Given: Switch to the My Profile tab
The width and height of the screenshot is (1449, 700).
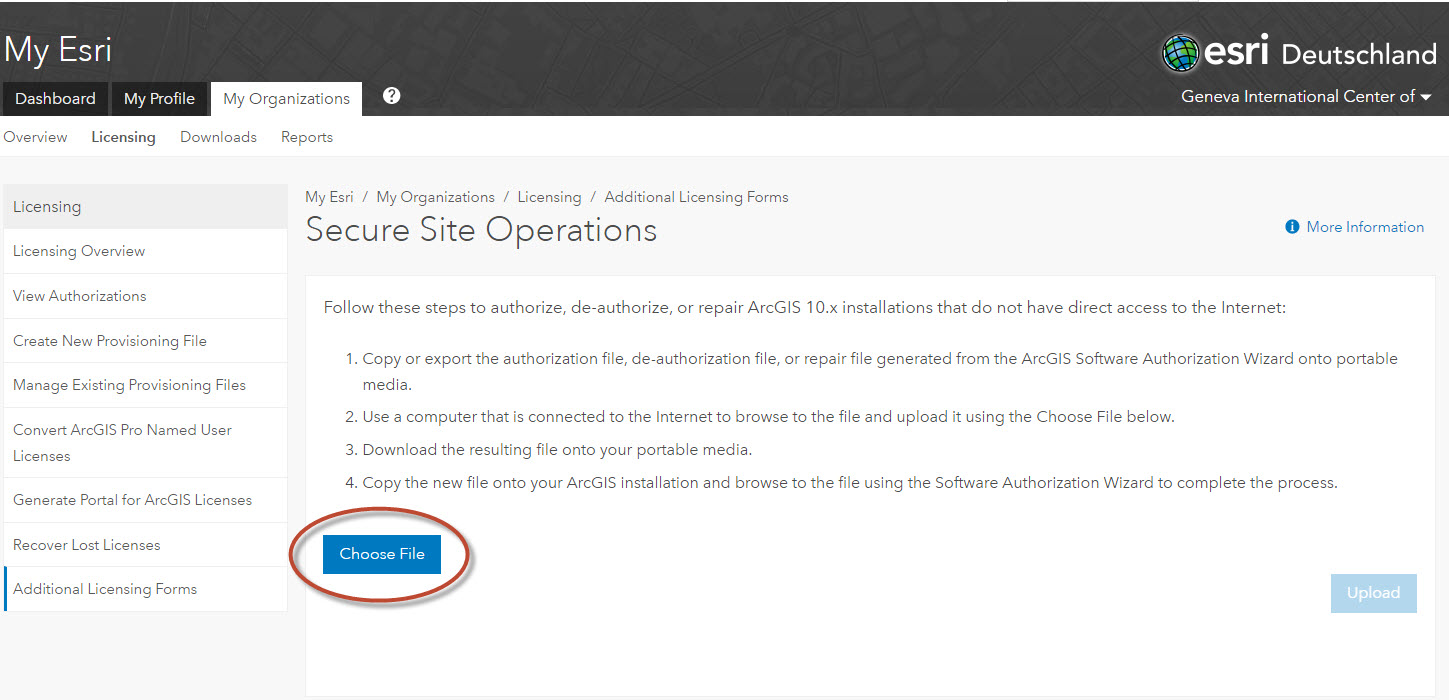Looking at the screenshot, I should click(159, 98).
